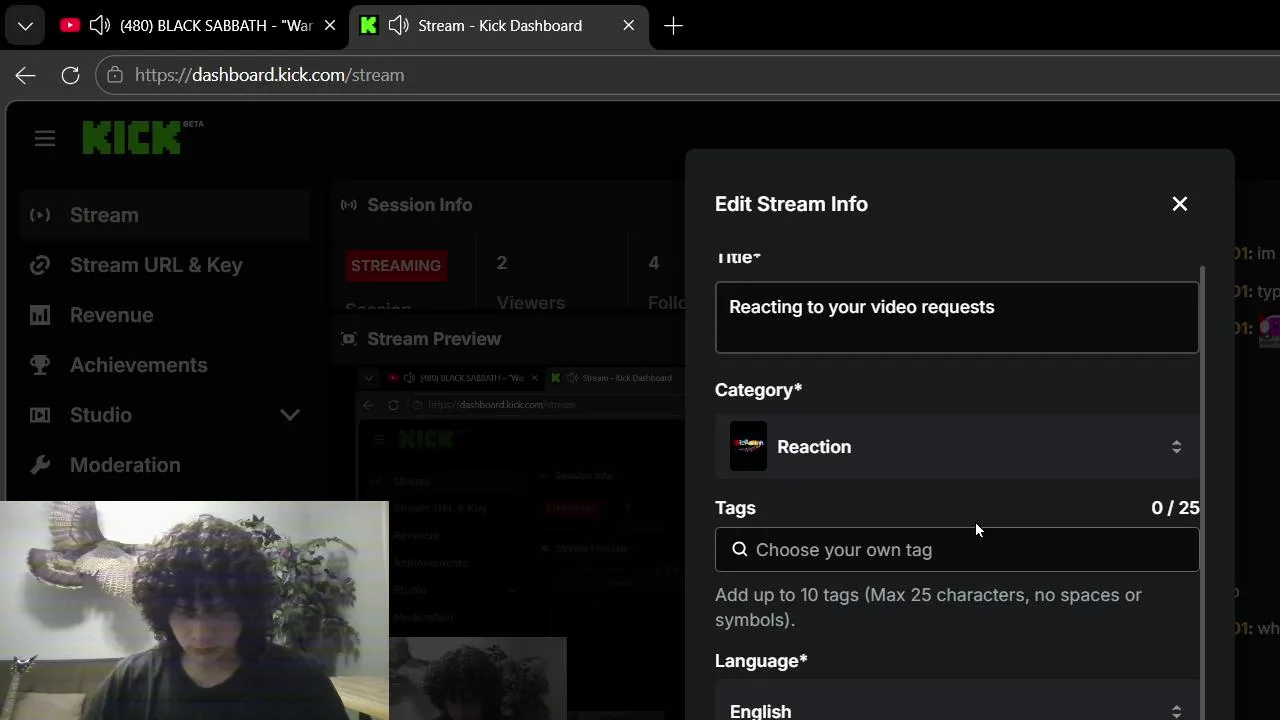This screenshot has width=1280, height=720.
Task: Click the bar chart Revenue icon
Action: 40,315
